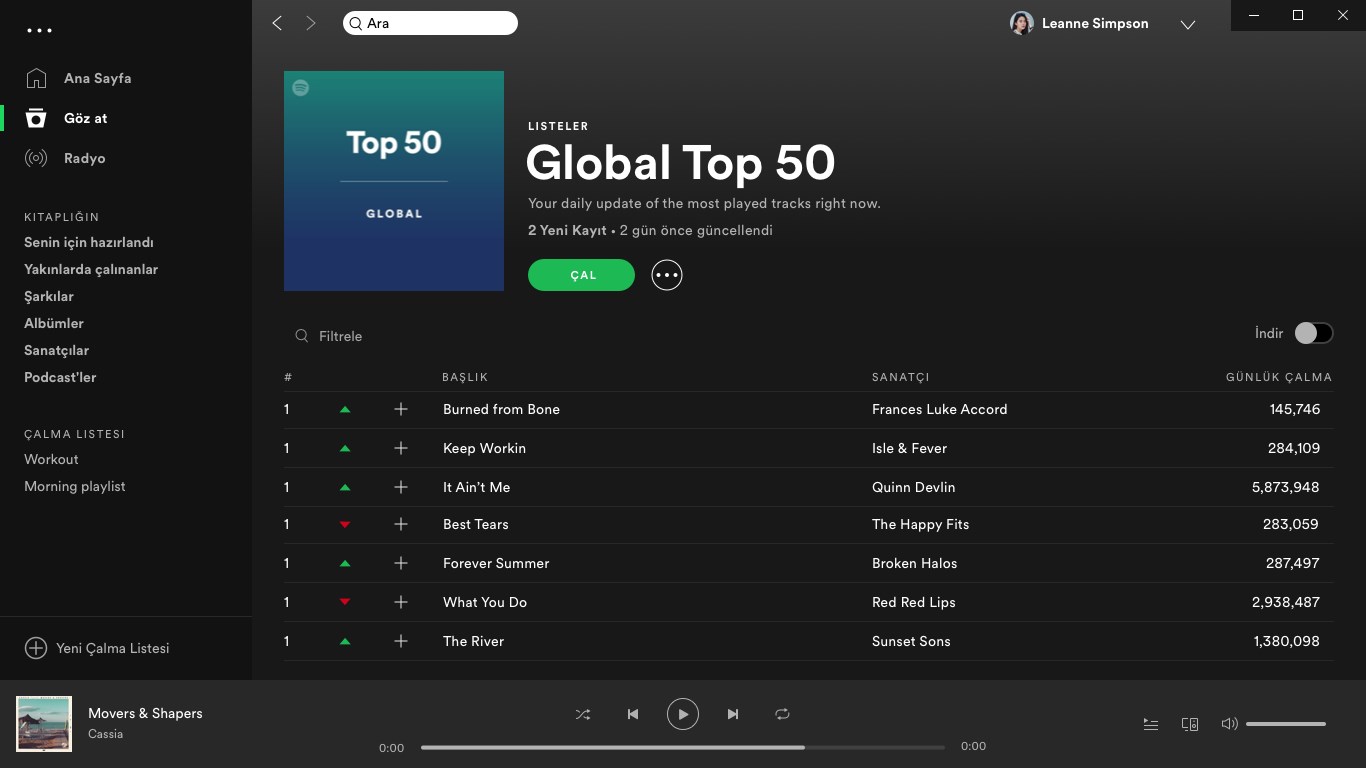Open Yakınlarda çalınanlar
This screenshot has height=768, width=1366.
[x=91, y=269]
